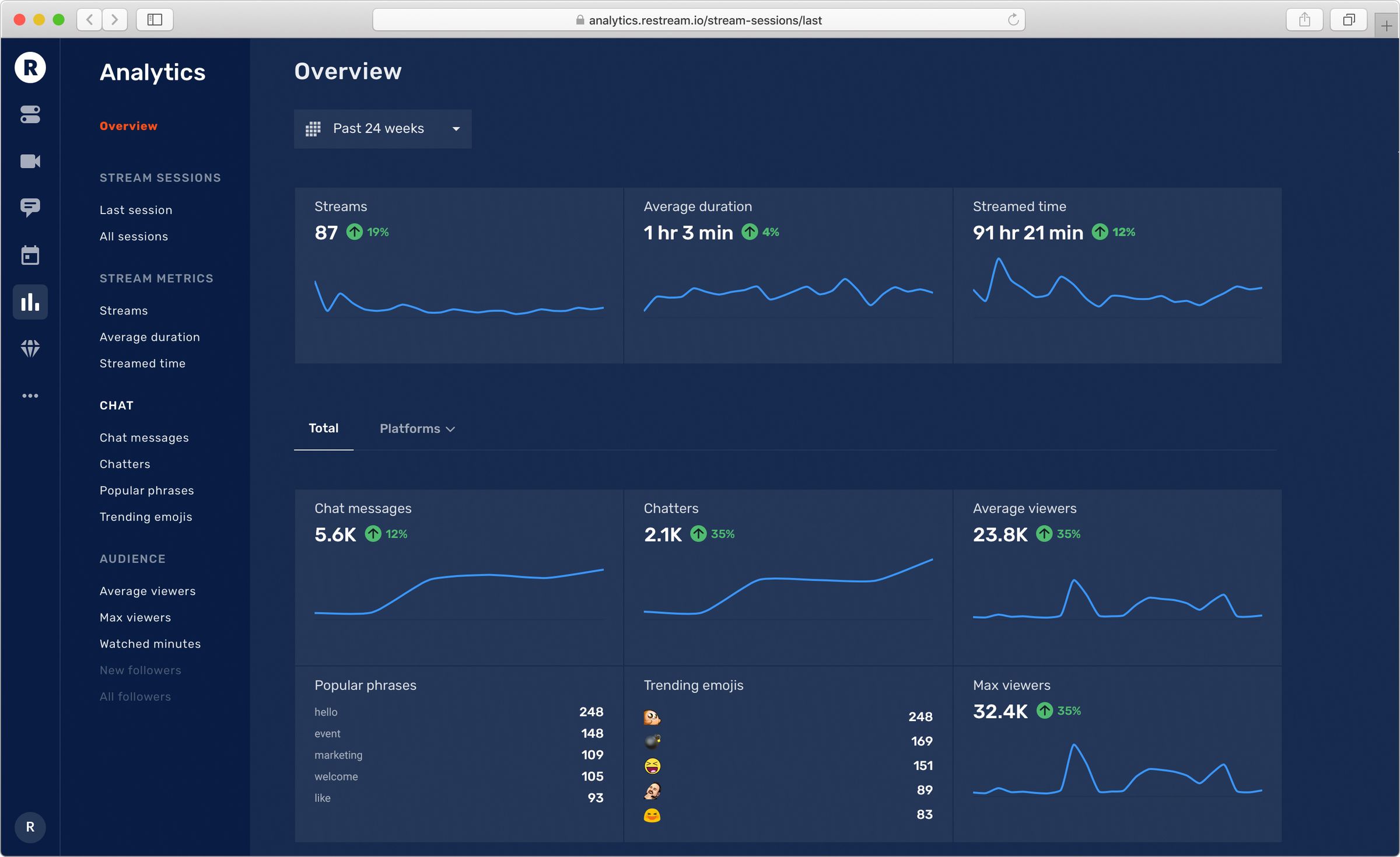Open the calendar scheduler icon in sidebar
This screenshot has height=857, width=1400.
30,255
